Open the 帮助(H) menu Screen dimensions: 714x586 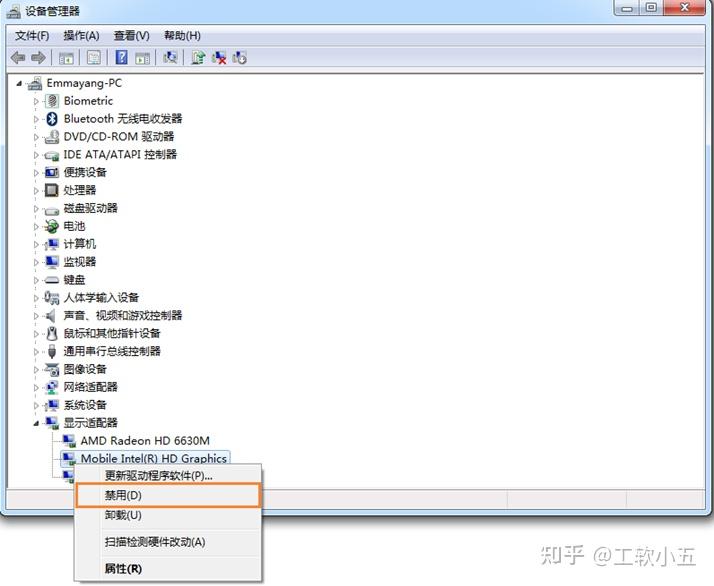tap(182, 36)
